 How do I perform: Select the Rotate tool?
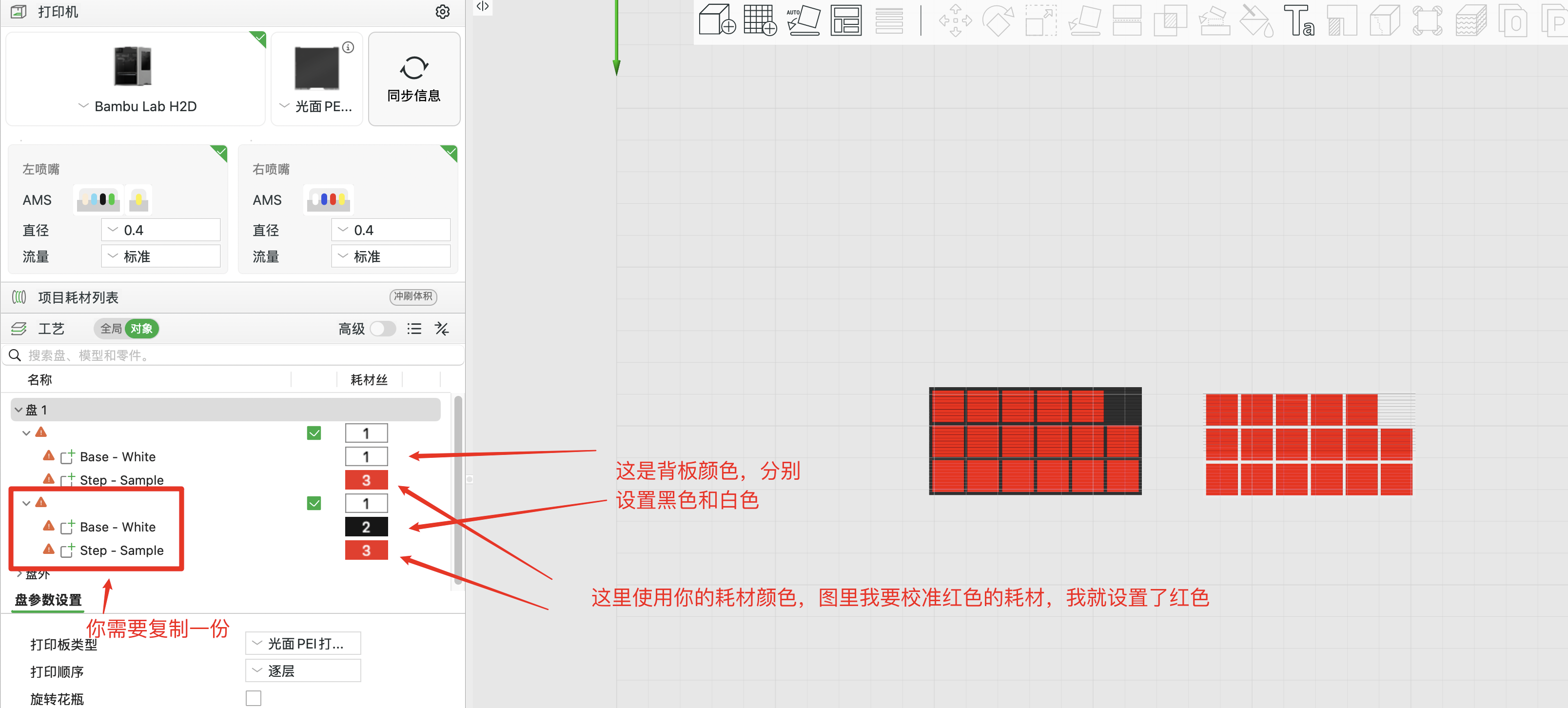tap(998, 20)
